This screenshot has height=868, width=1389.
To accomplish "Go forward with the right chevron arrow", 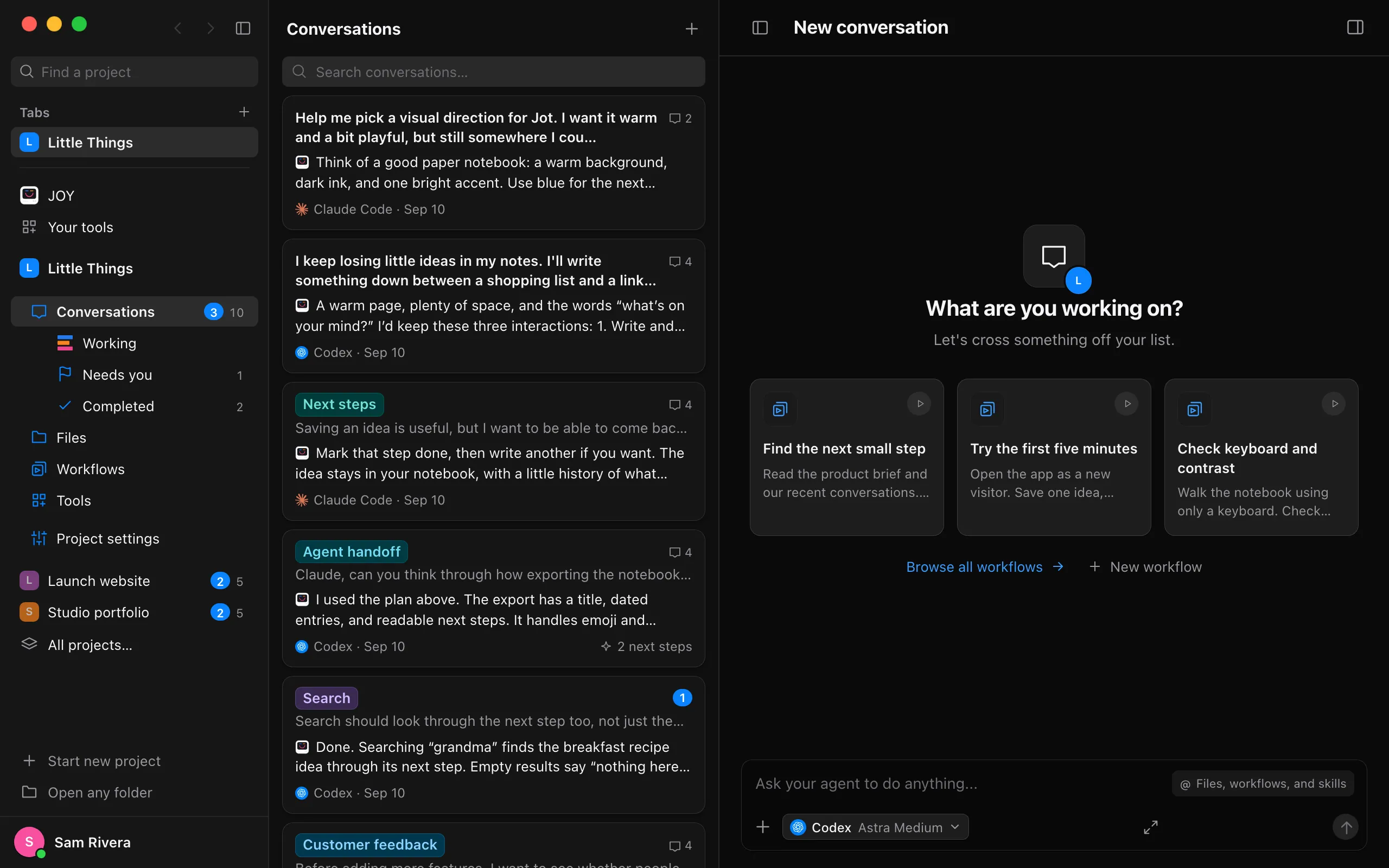I will point(211,28).
